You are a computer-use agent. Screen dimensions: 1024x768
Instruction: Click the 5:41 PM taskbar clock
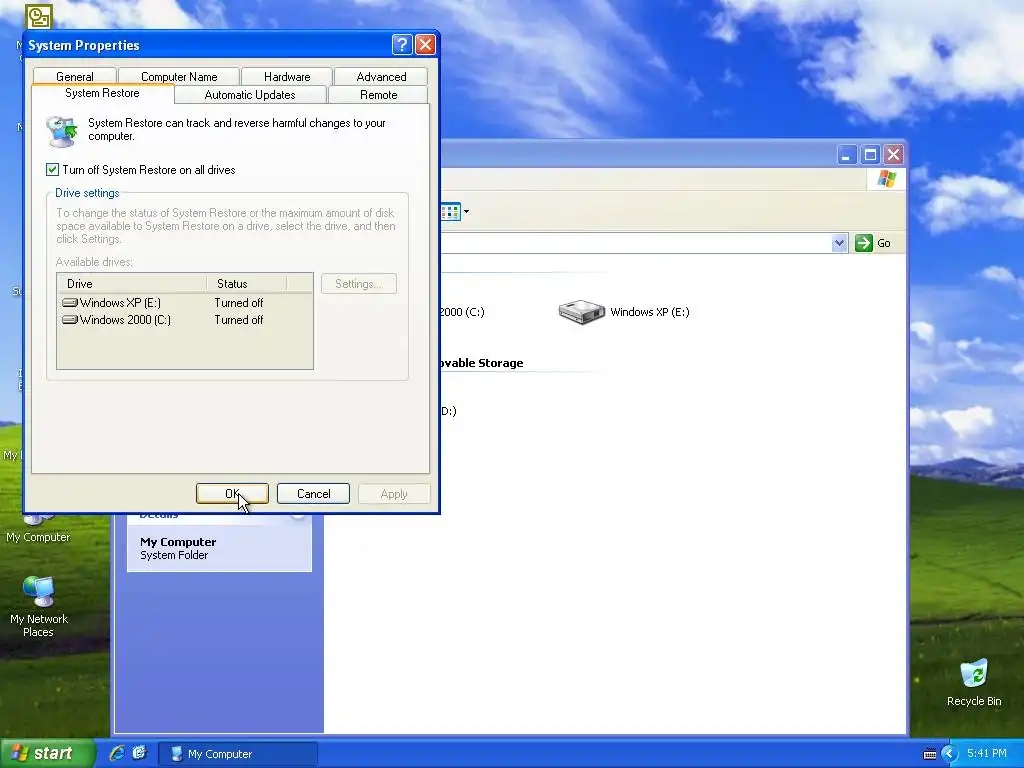click(986, 753)
